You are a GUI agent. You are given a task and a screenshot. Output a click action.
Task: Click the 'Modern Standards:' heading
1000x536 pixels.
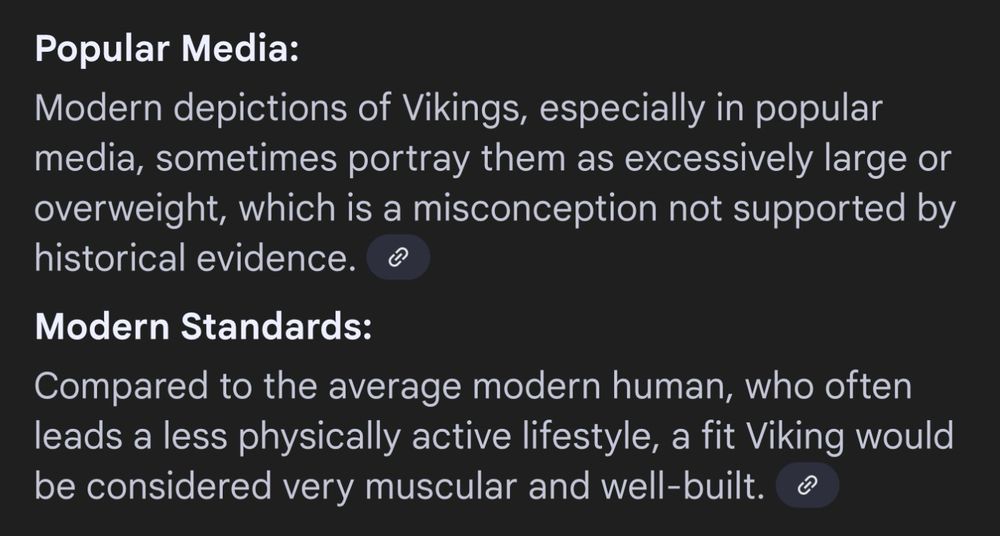click(x=203, y=327)
